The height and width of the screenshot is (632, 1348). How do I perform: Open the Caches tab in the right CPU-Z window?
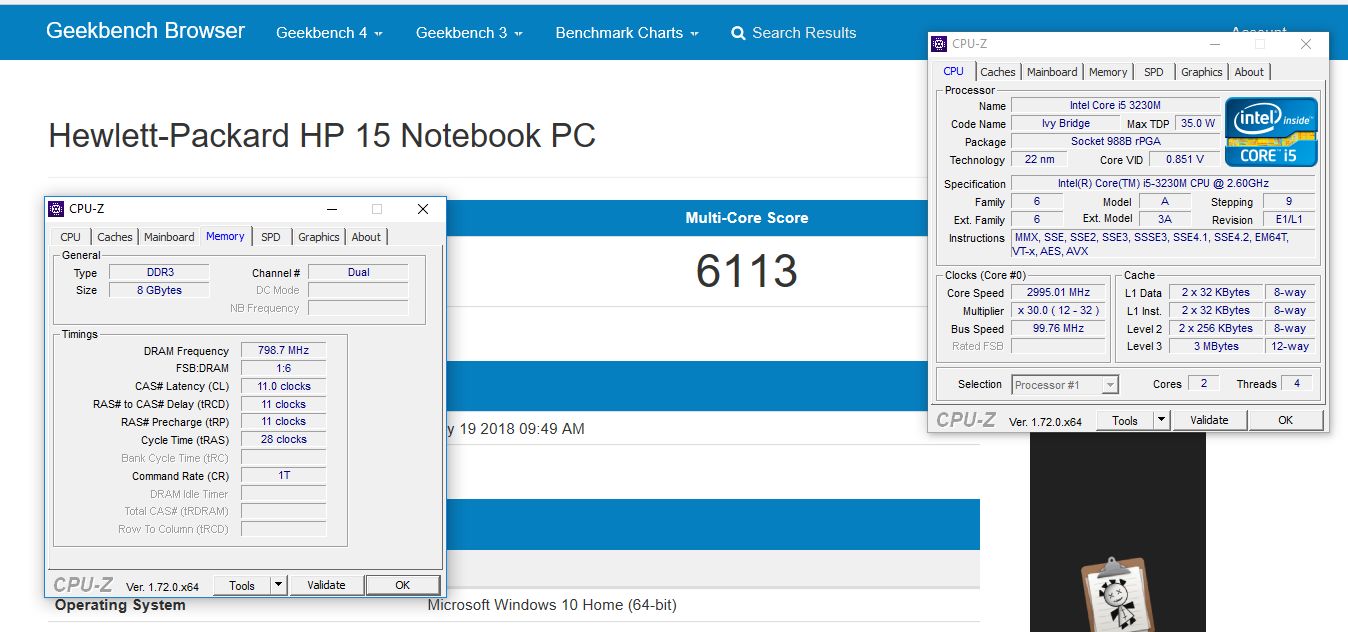click(x=998, y=72)
